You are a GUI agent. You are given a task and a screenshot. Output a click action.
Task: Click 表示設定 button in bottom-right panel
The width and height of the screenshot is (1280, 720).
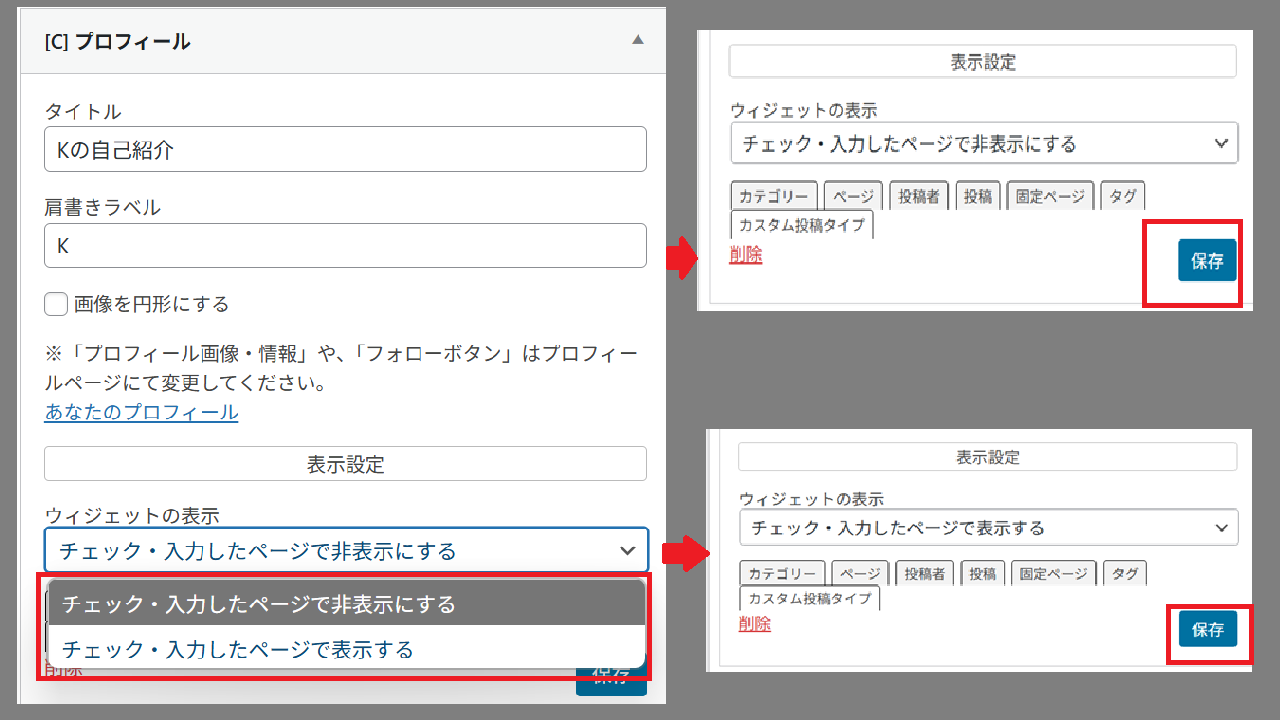[x=988, y=457]
